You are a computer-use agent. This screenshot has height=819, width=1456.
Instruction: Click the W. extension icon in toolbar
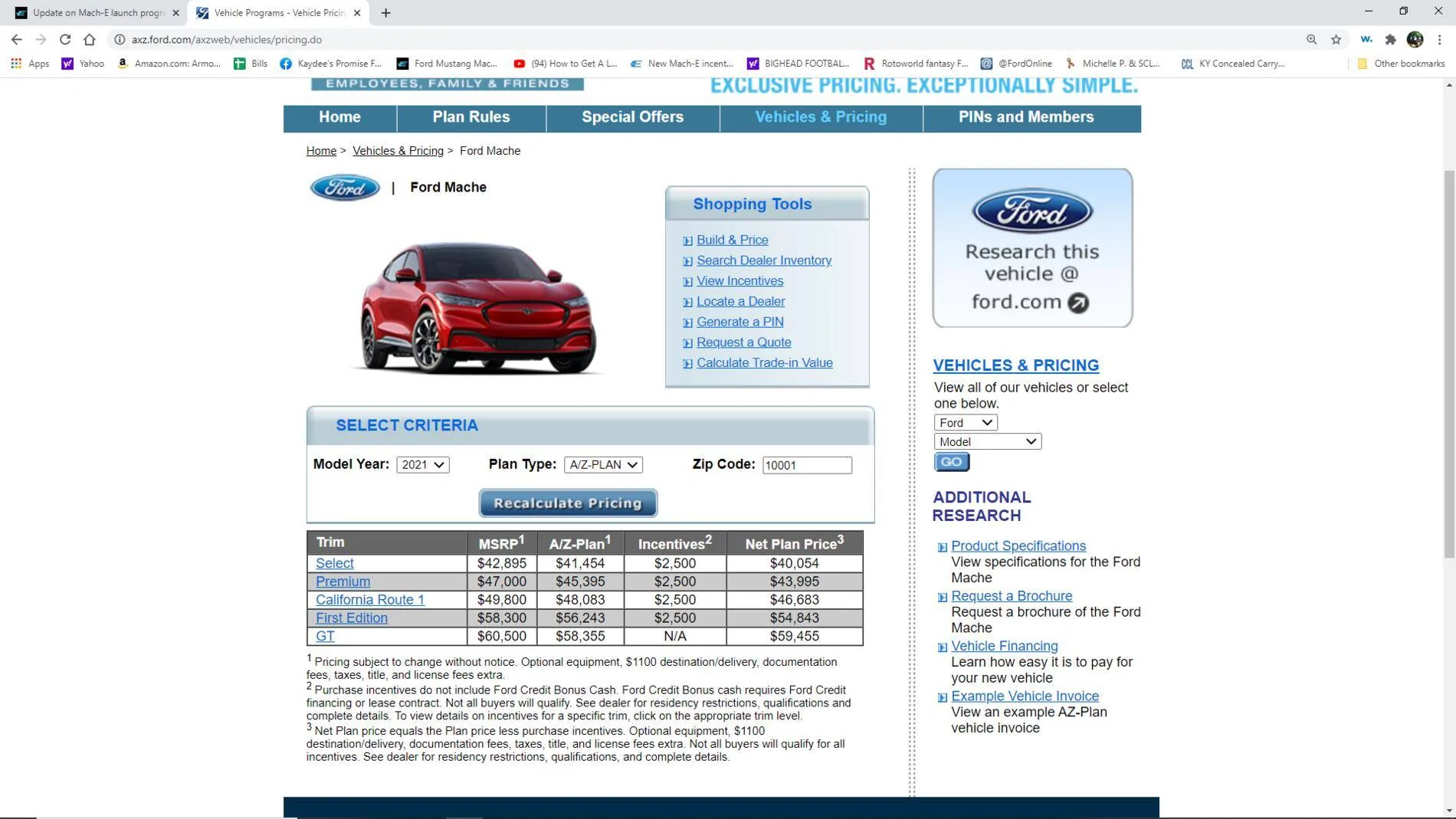coord(1366,40)
